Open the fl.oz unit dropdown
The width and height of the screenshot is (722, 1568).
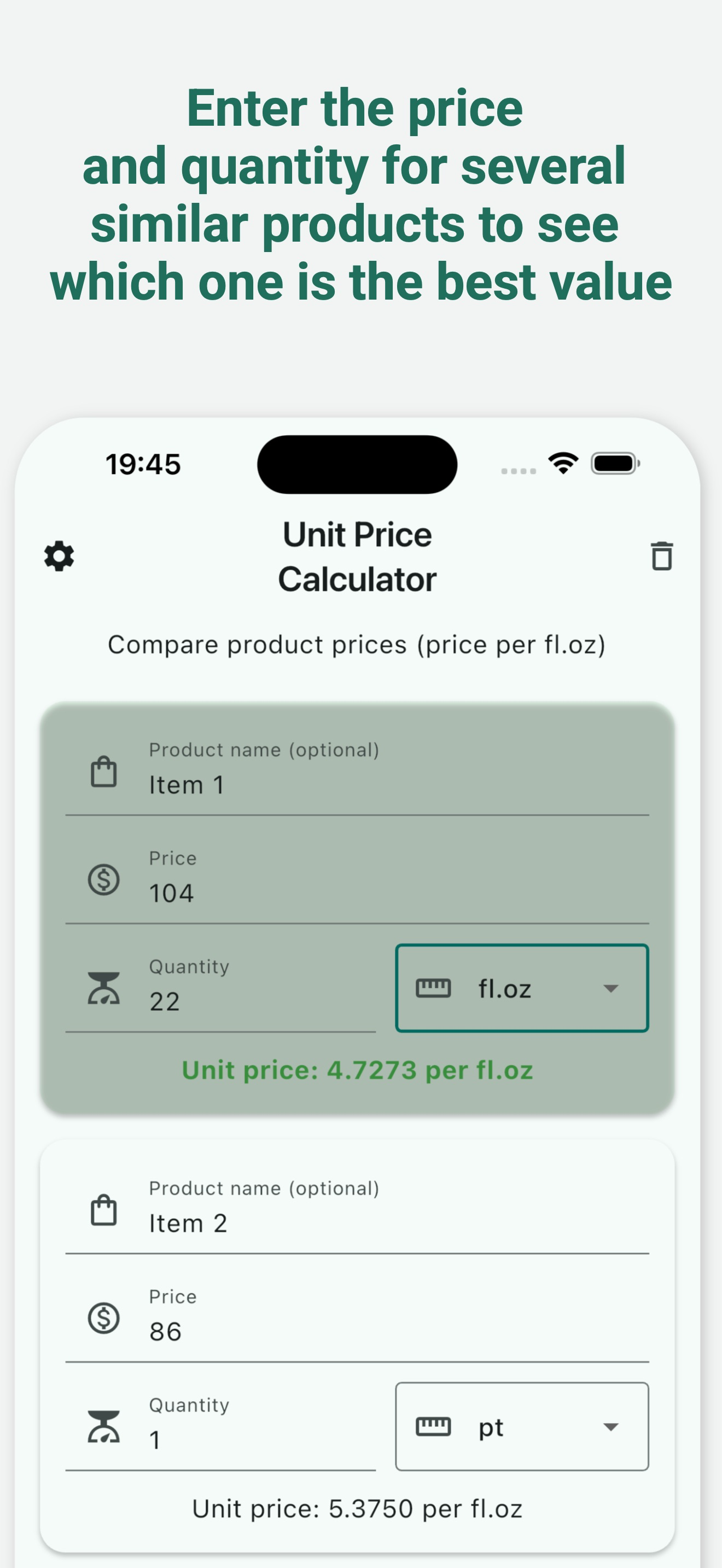point(522,988)
